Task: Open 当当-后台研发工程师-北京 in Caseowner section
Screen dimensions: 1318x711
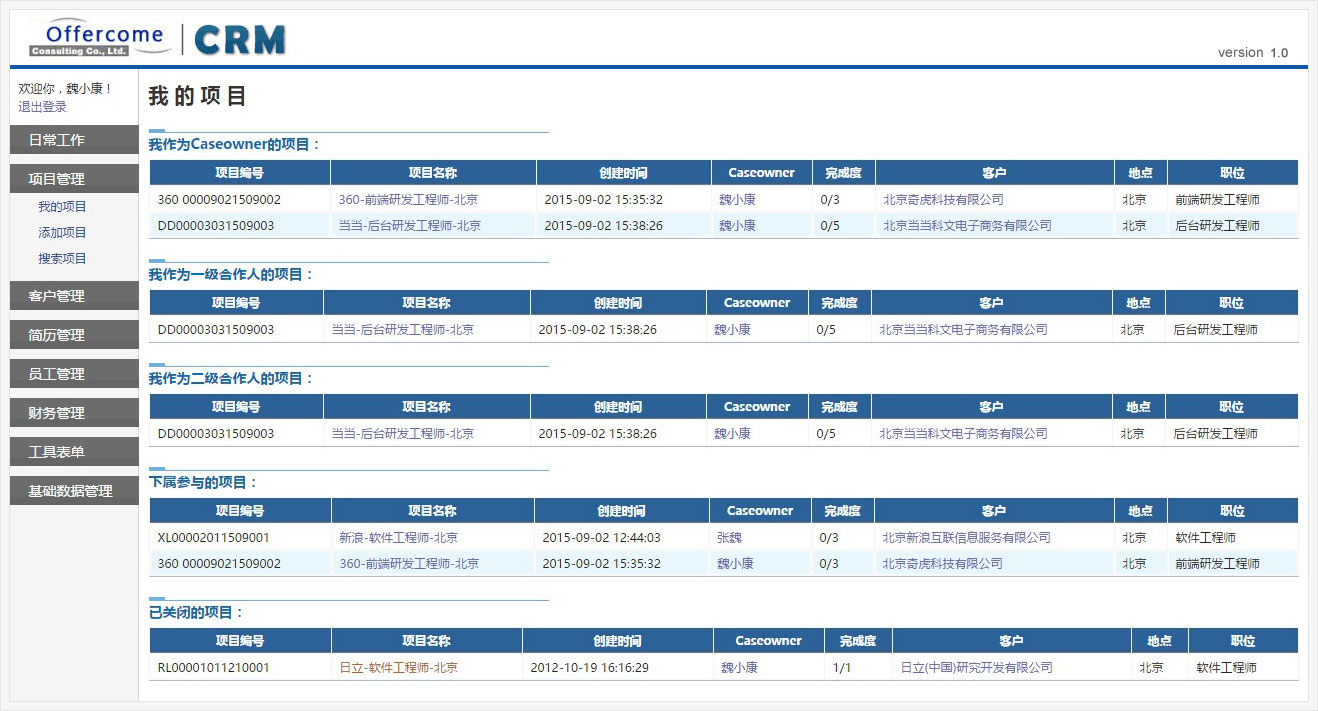Action: pyautogui.click(x=410, y=226)
